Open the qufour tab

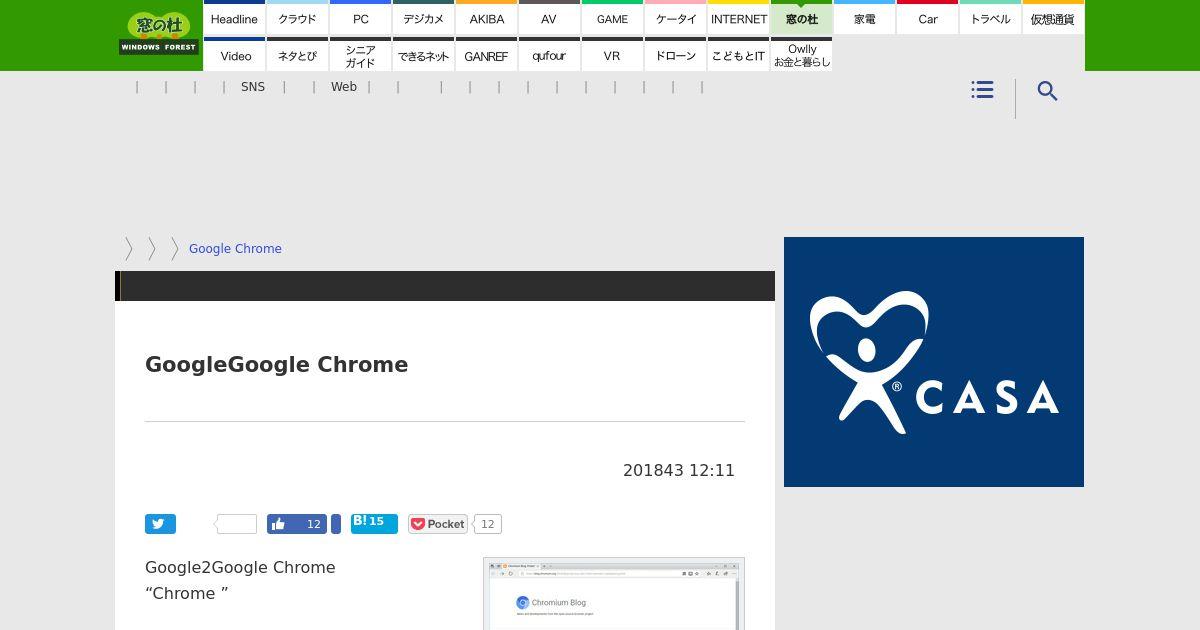(x=549, y=55)
